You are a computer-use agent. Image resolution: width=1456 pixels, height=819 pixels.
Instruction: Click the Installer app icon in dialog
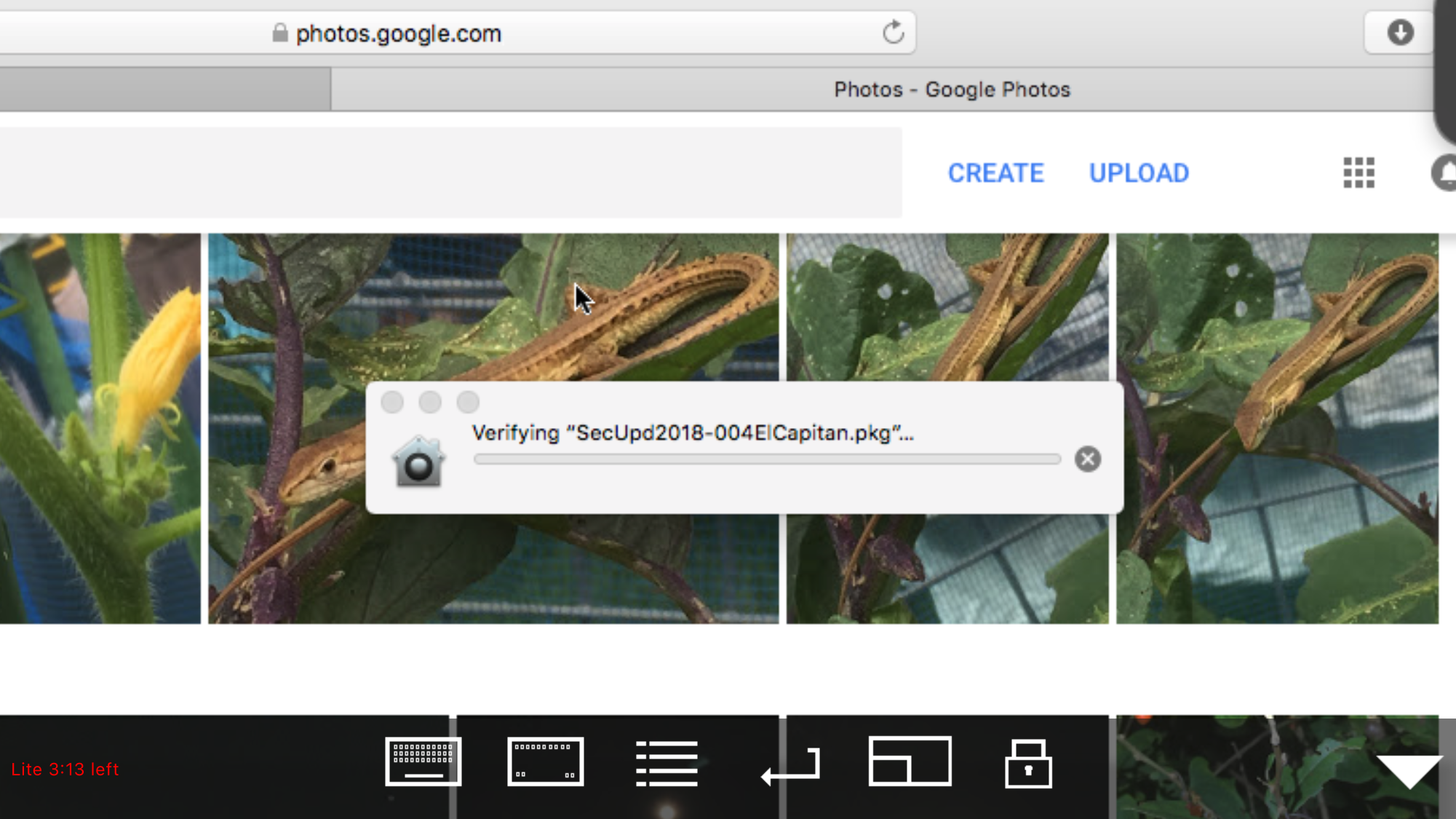click(x=418, y=462)
